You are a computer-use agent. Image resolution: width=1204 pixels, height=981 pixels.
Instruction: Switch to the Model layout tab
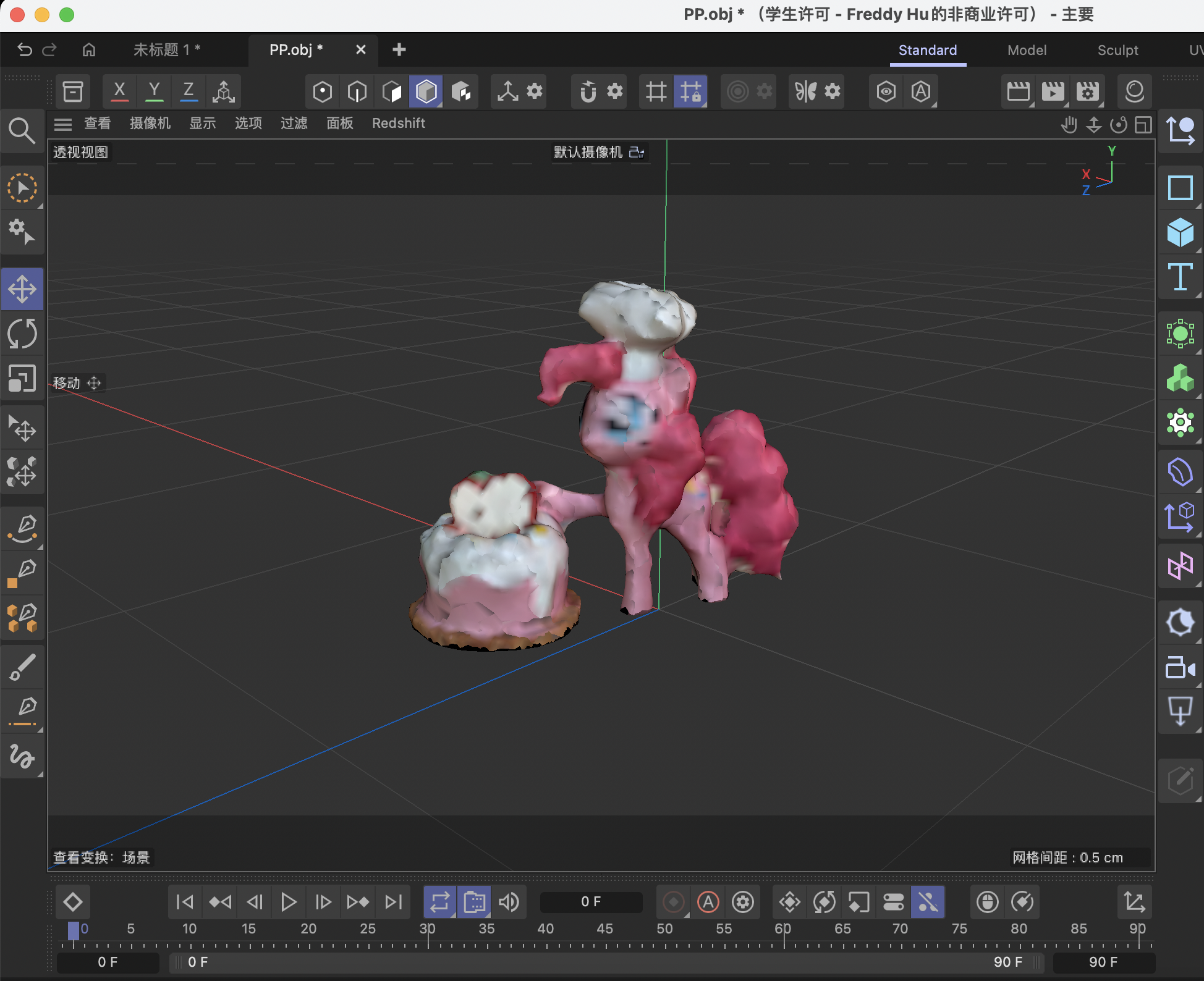click(1026, 50)
